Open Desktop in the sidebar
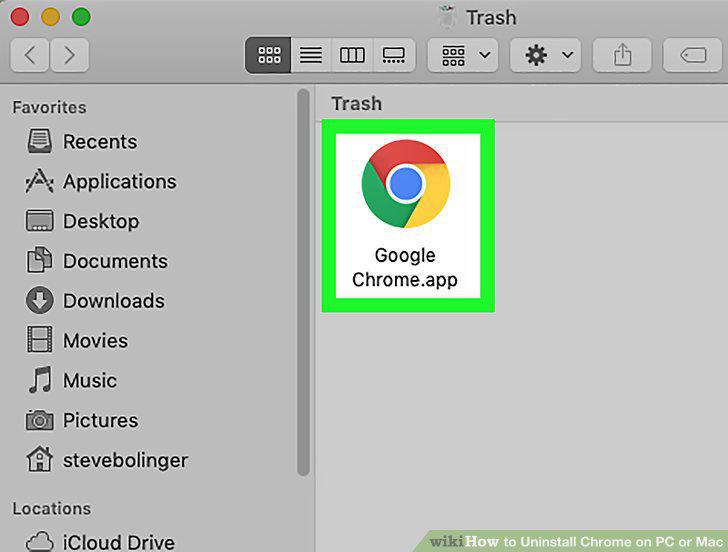Viewport: 728px width, 552px height. (x=83, y=221)
